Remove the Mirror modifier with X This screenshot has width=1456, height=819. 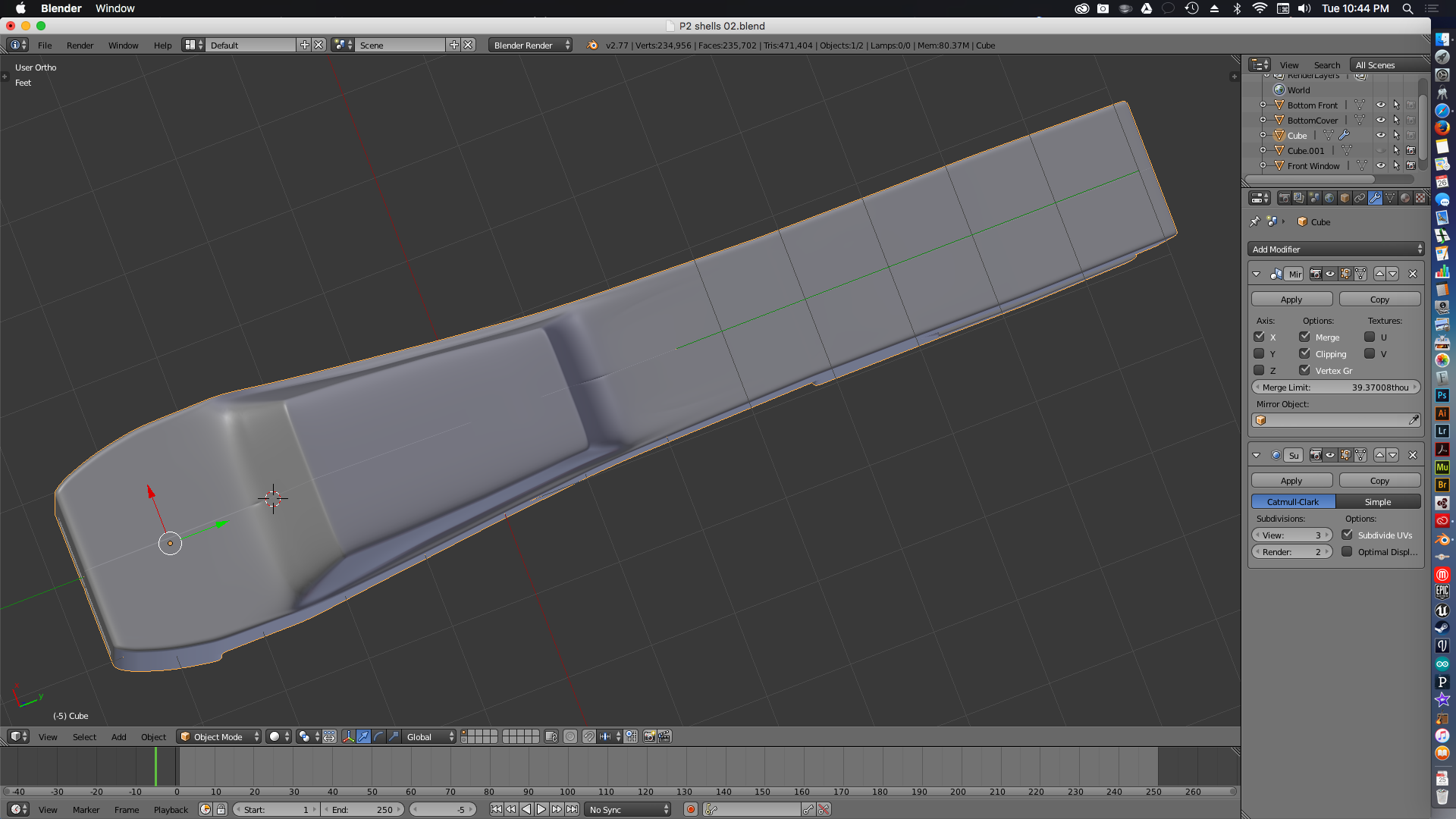coord(1413,274)
